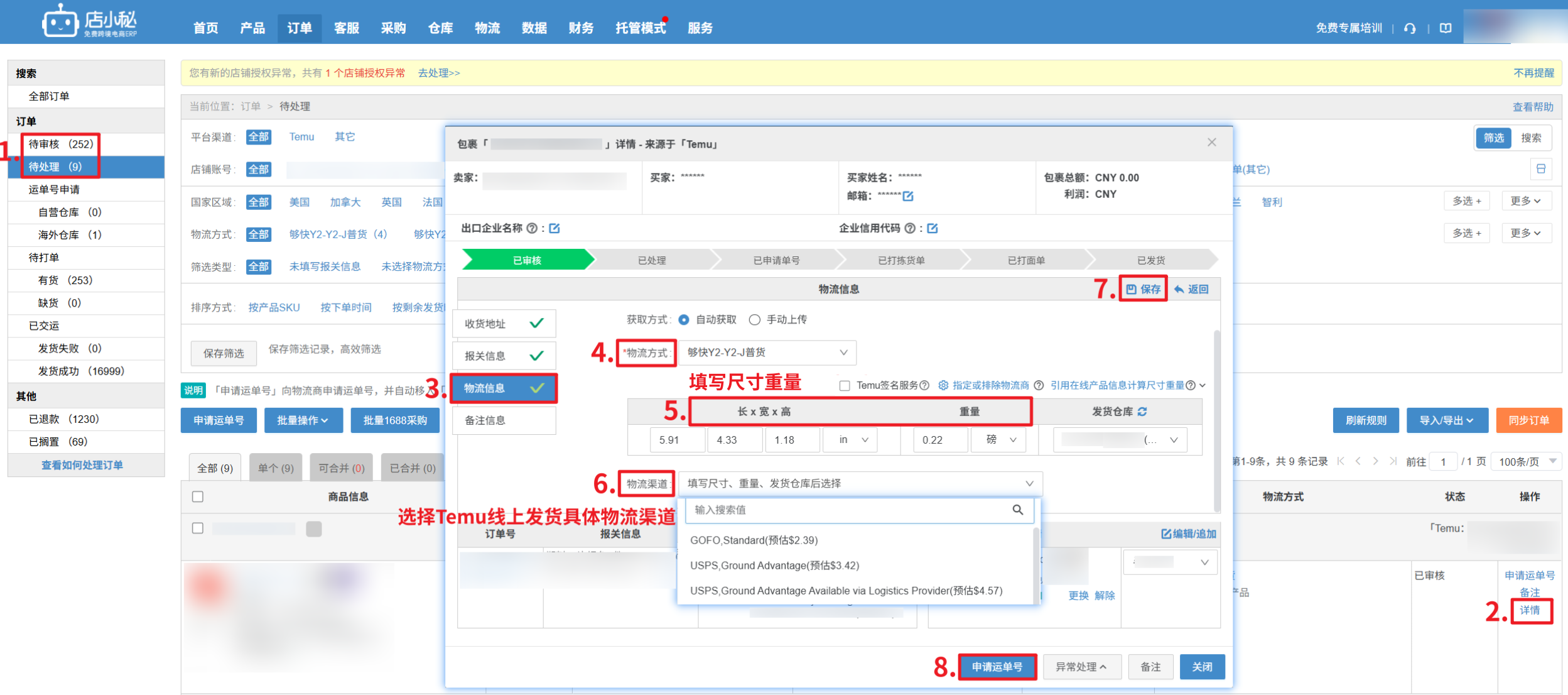Click the customer service headset icon

[1410, 28]
